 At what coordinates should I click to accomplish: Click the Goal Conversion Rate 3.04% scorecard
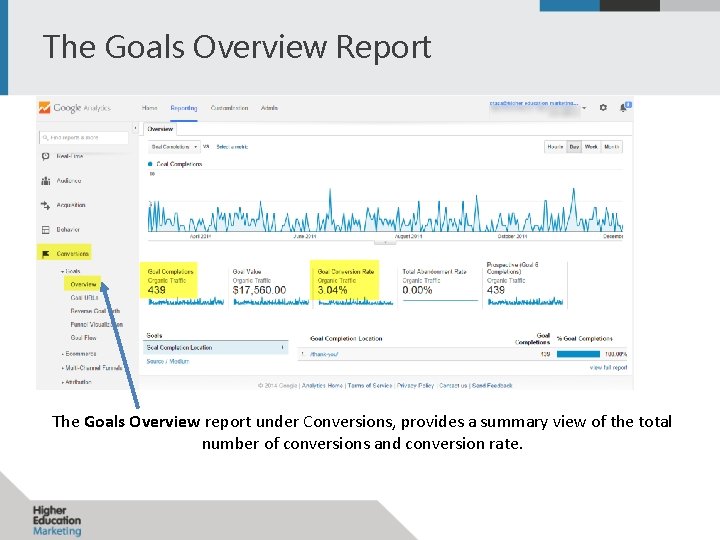pyautogui.click(x=355, y=285)
